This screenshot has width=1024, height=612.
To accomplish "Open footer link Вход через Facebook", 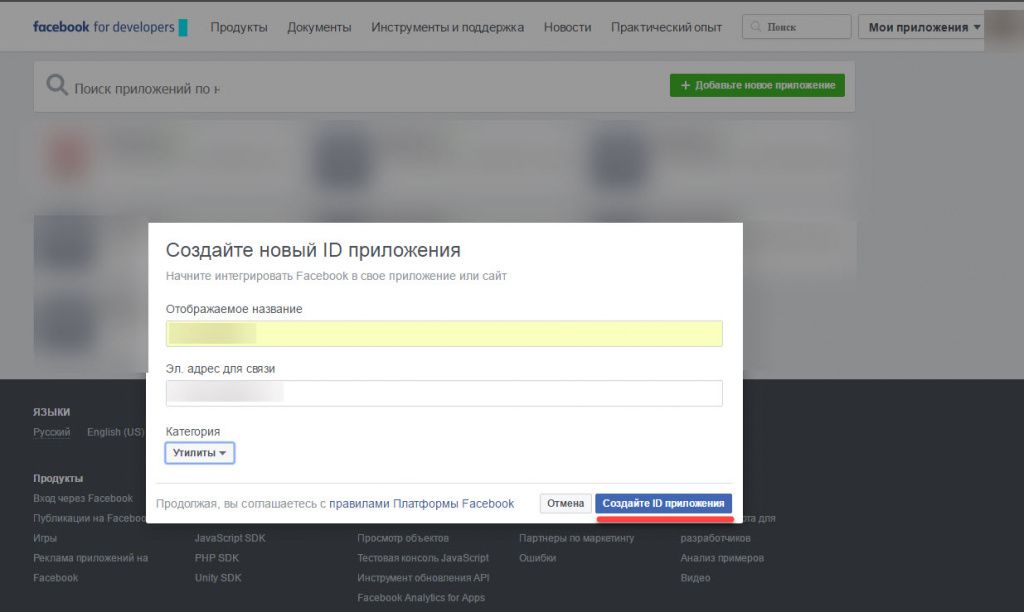I will click(x=83, y=498).
